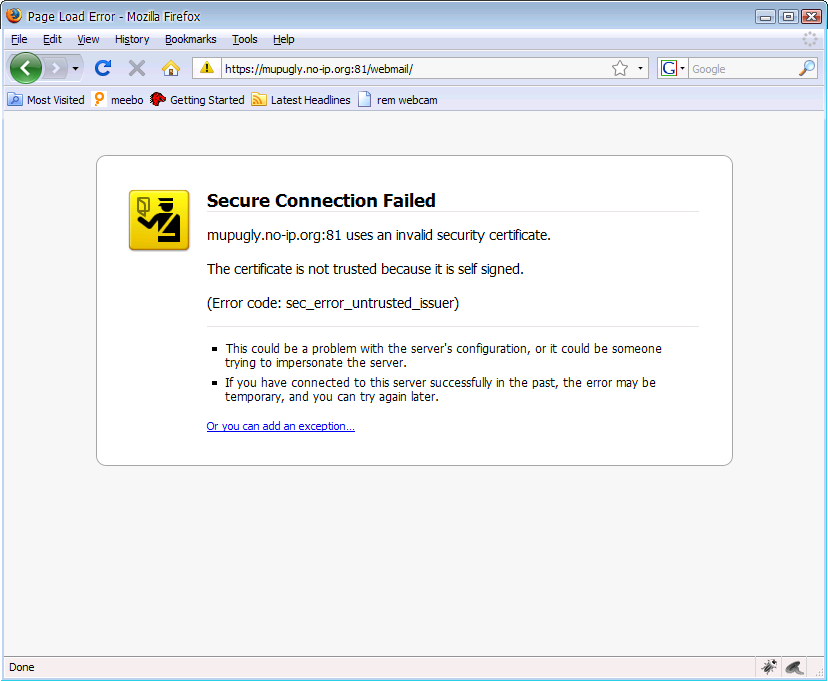Screen dimensions: 828x681
Task: Click inside the Google search field
Action: click(x=742, y=69)
